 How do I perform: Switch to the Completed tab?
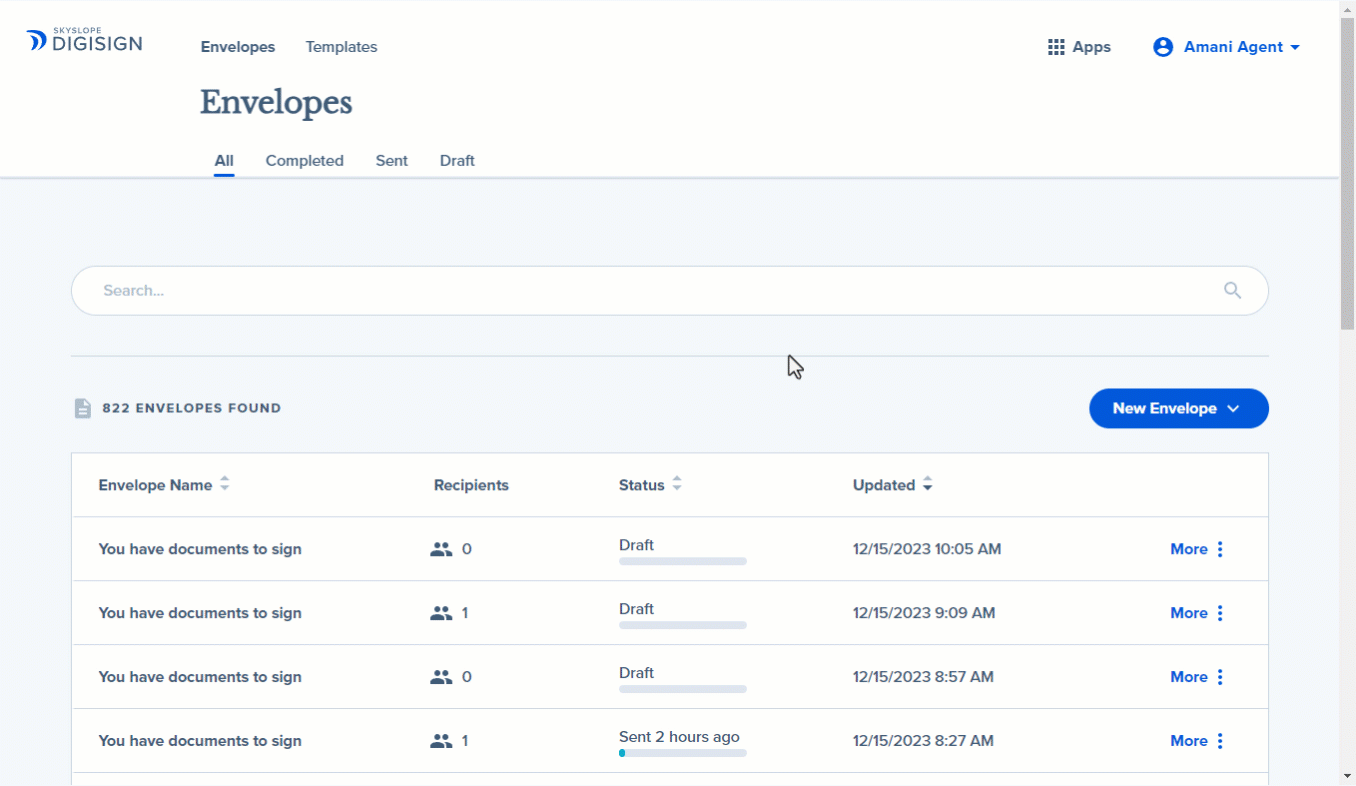click(x=305, y=160)
